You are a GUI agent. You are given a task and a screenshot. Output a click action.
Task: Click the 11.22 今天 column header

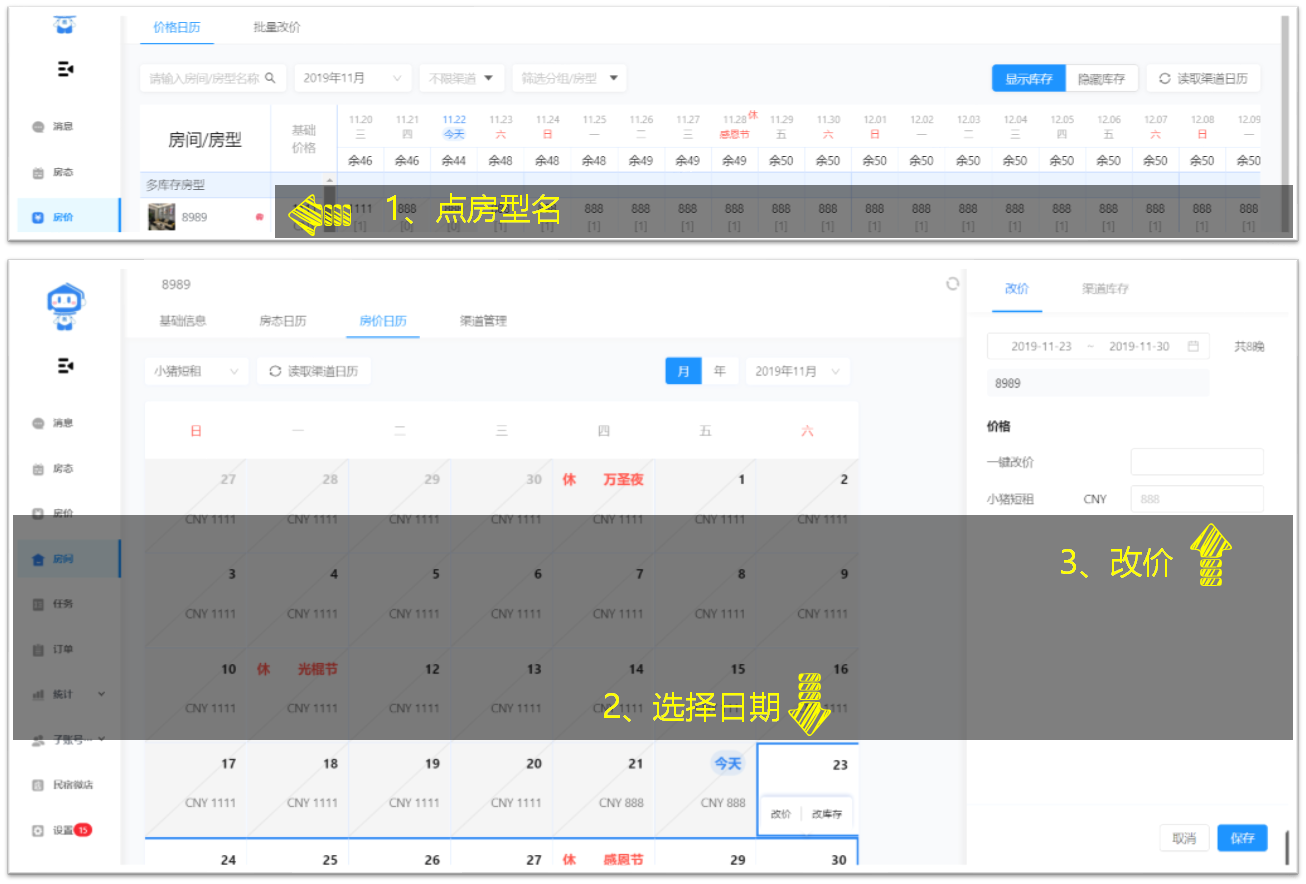click(454, 126)
